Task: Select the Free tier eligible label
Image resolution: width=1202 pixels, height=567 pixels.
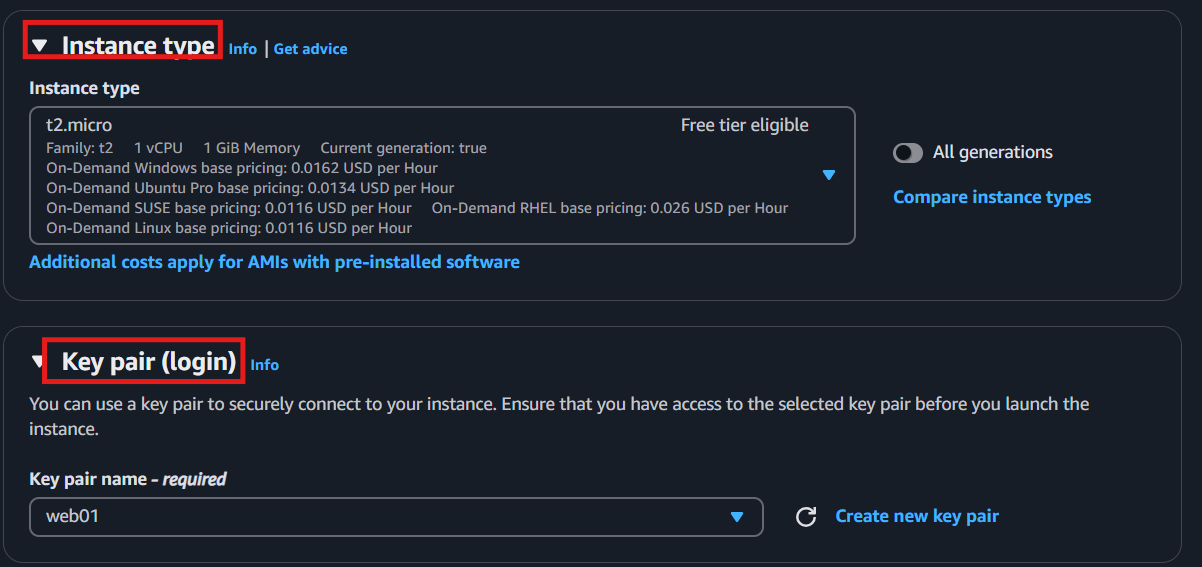Action: point(745,125)
